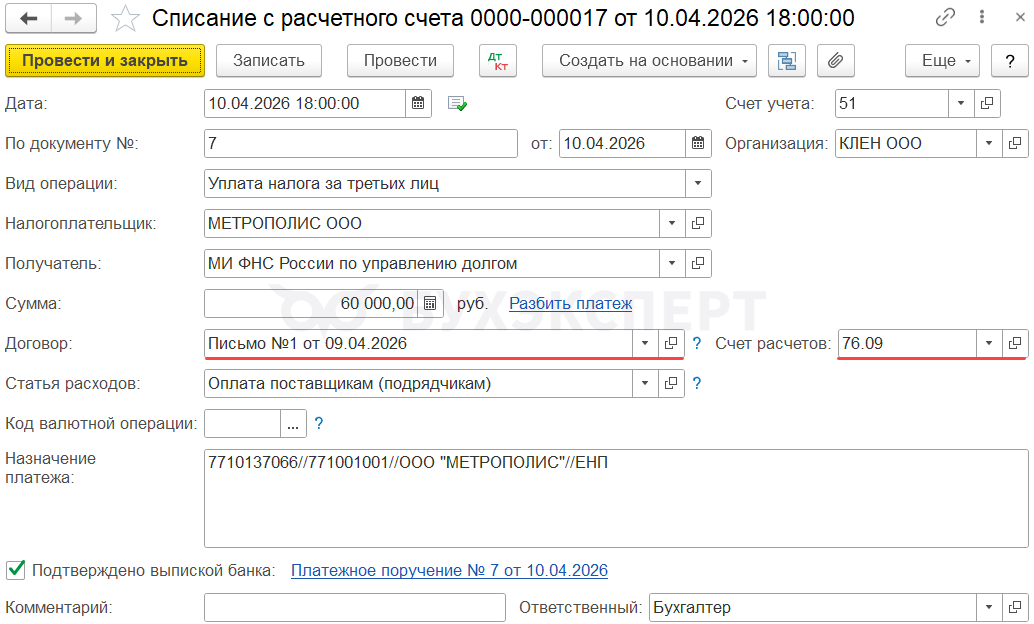Open the document structure icon

(x=787, y=61)
